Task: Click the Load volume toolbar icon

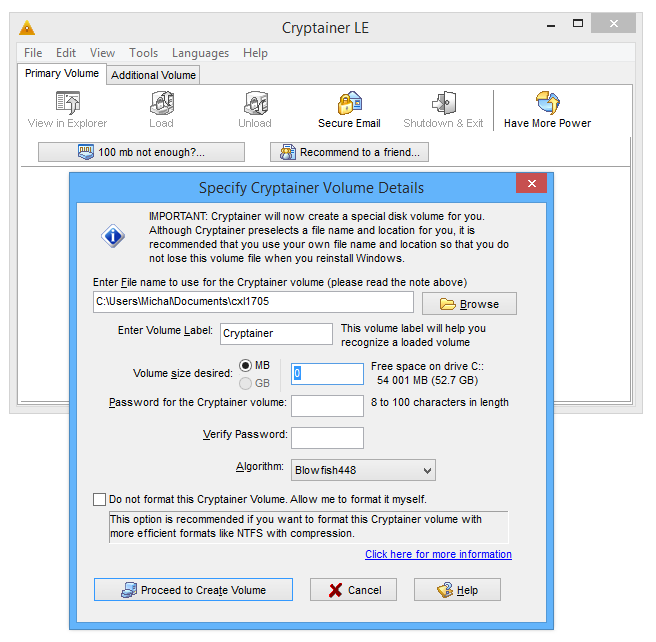Action: [x=162, y=102]
